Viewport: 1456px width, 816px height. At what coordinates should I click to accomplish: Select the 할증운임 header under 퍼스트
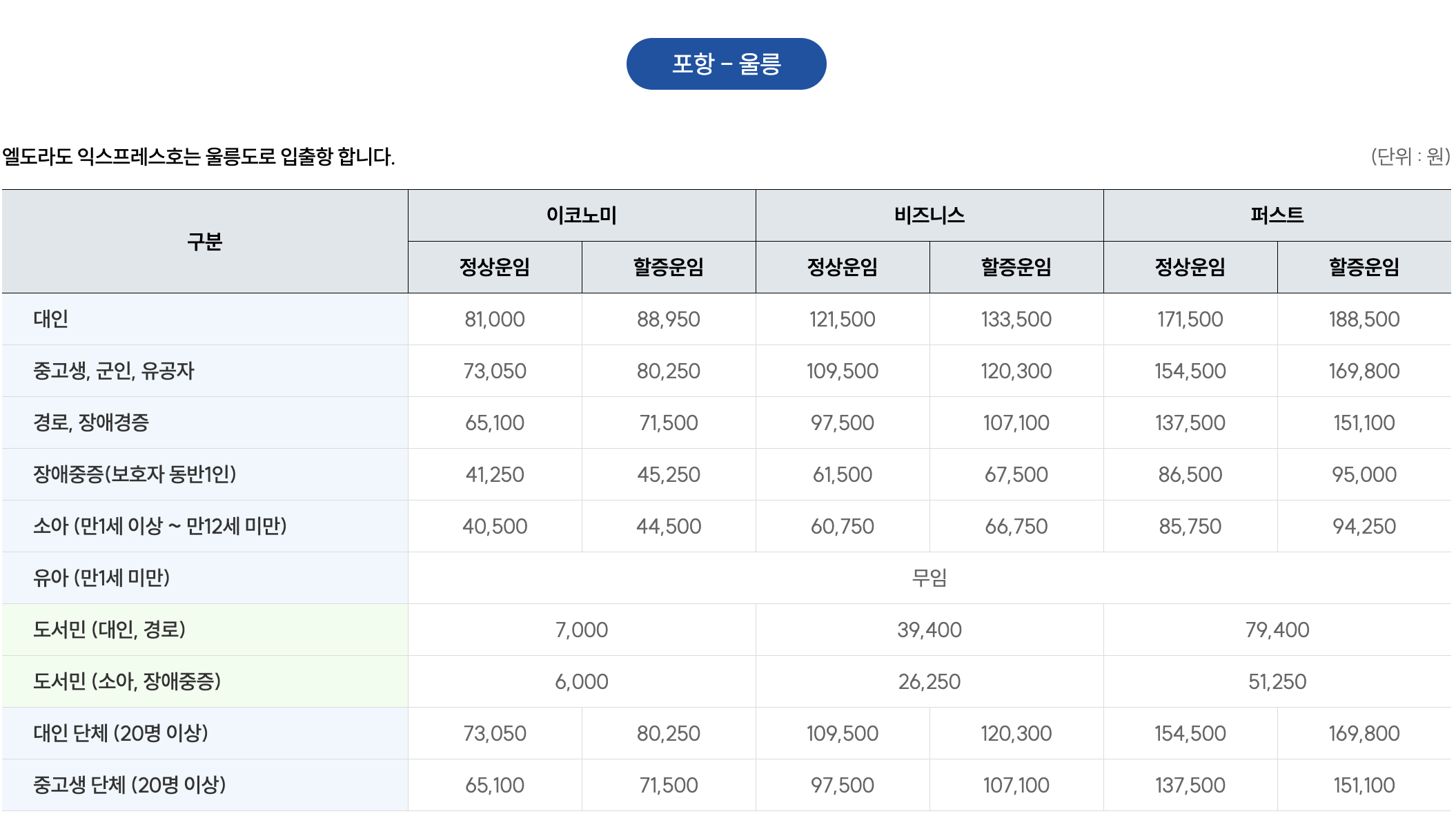click(1365, 268)
